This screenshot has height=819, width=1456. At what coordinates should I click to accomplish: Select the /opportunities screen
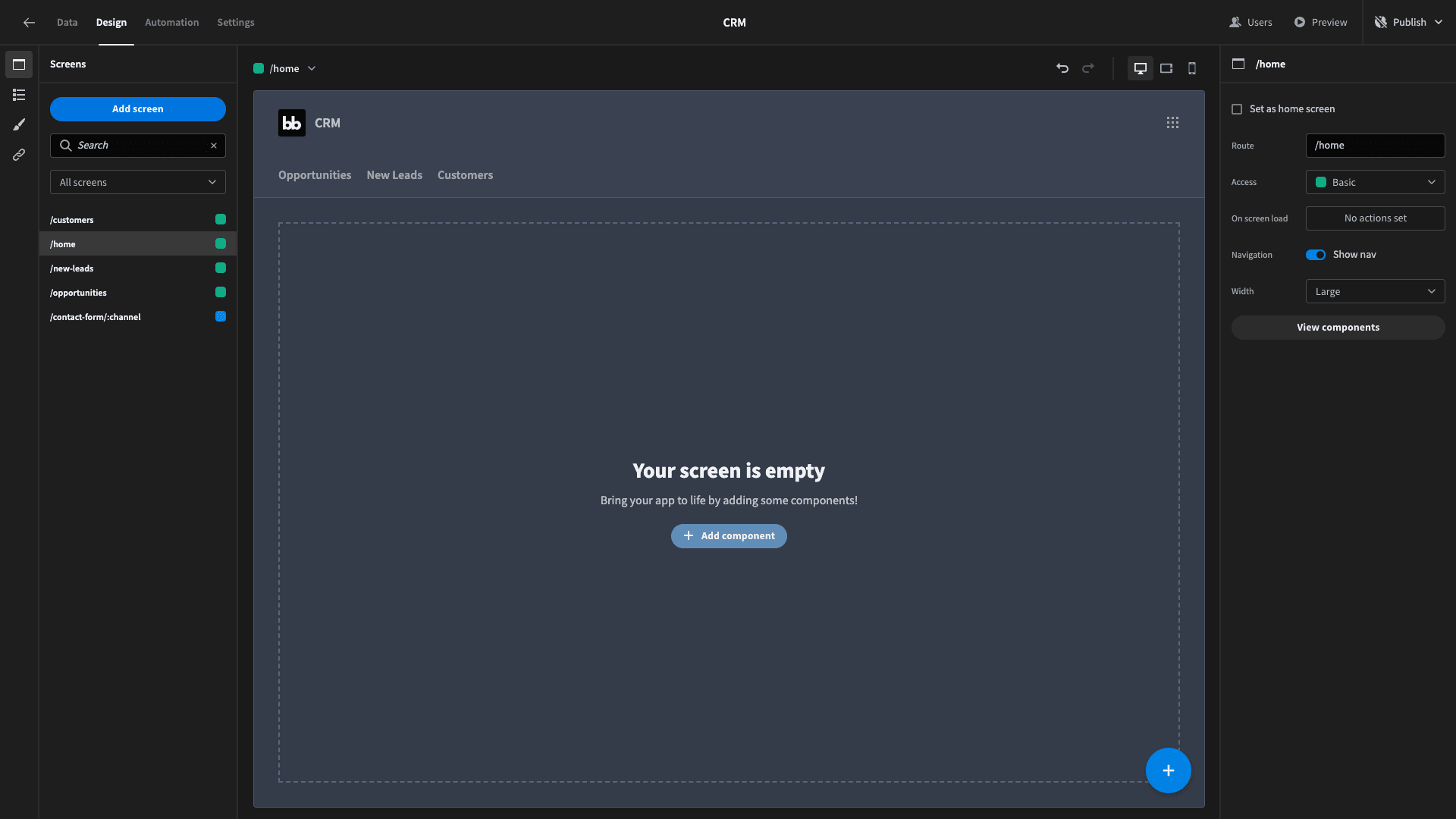pyautogui.click(x=138, y=293)
